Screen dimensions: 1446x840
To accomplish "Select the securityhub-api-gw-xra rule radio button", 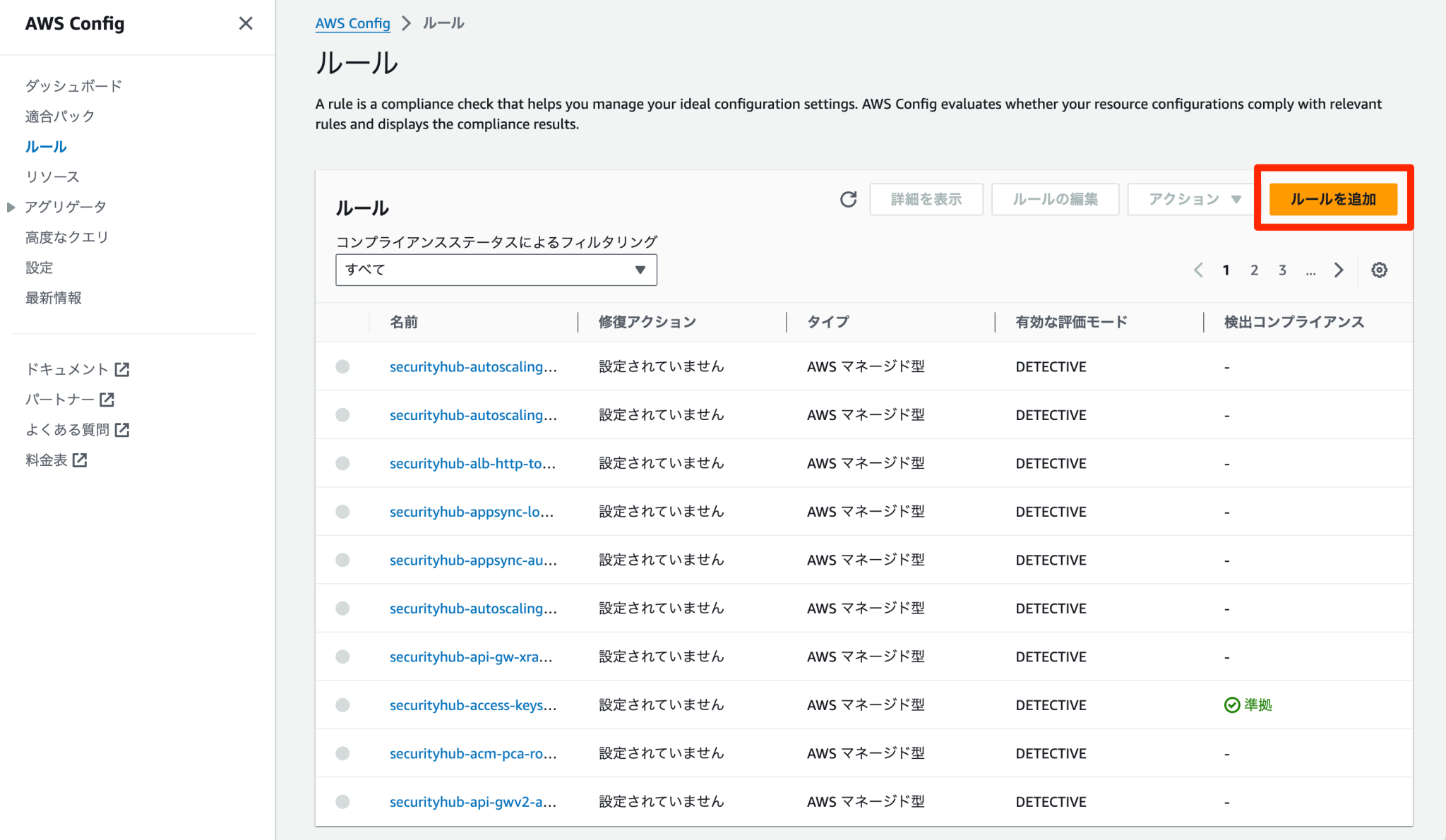I will 343,656.
